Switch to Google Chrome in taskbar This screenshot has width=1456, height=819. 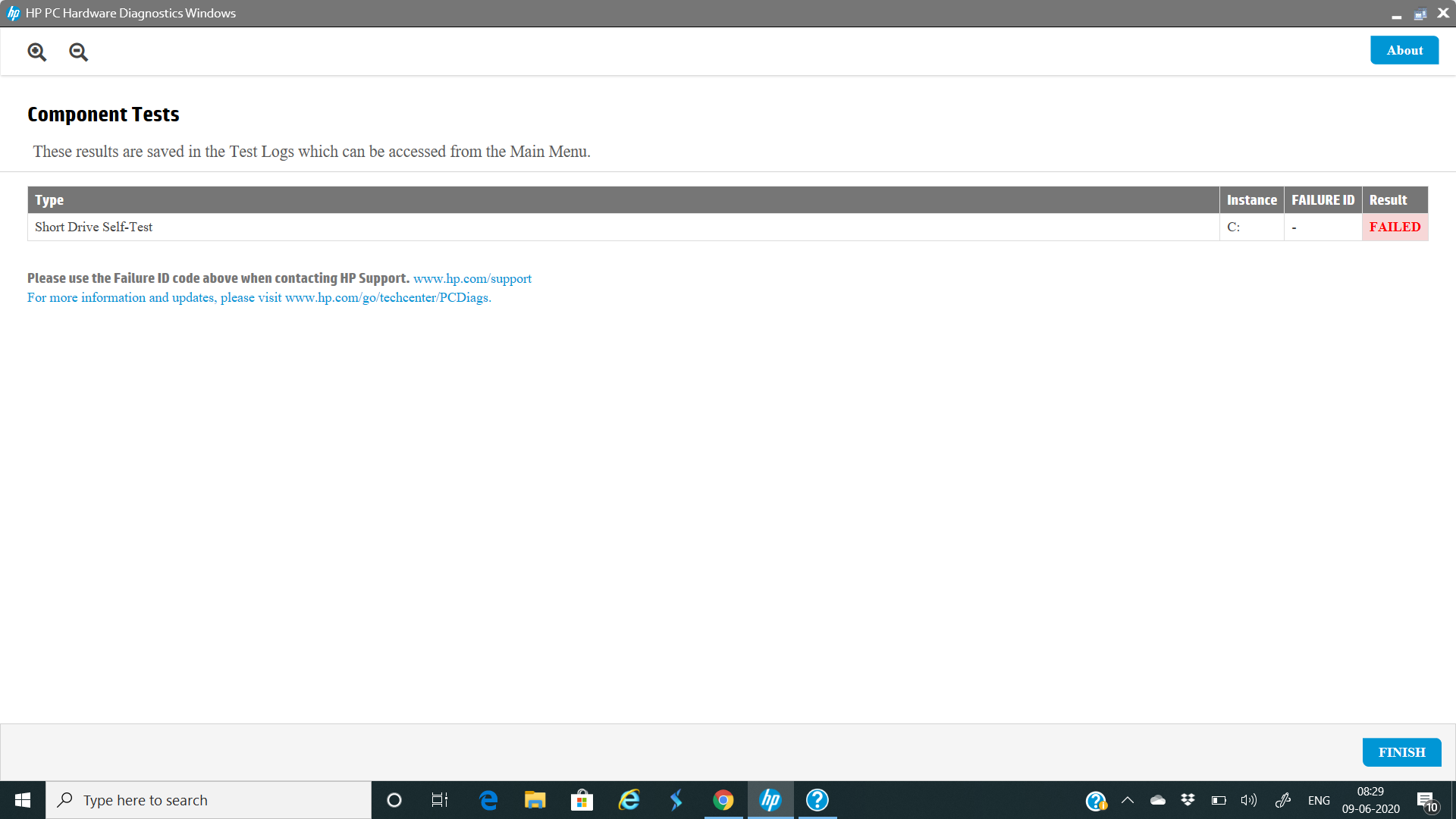[x=723, y=800]
